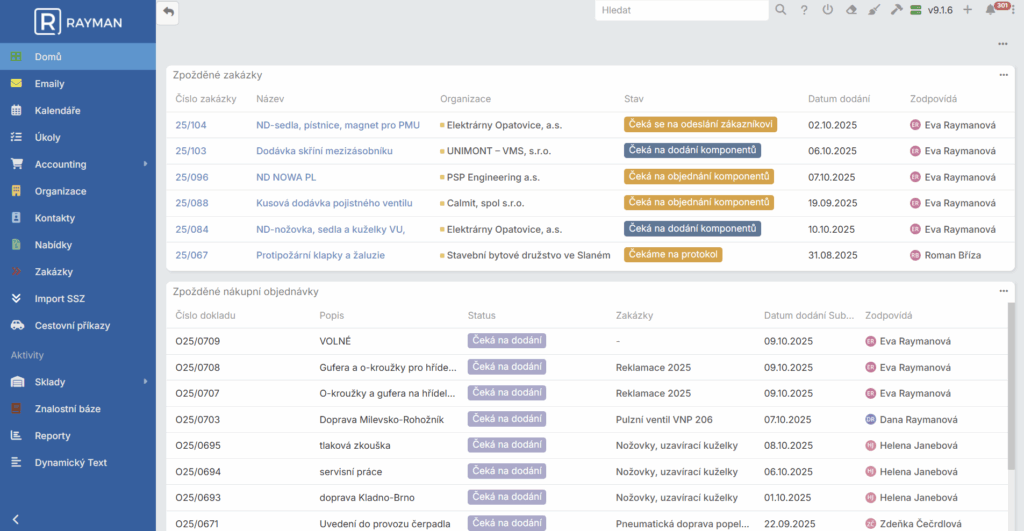Click the Hledat search field
The width and height of the screenshot is (1024, 531).
680,10
